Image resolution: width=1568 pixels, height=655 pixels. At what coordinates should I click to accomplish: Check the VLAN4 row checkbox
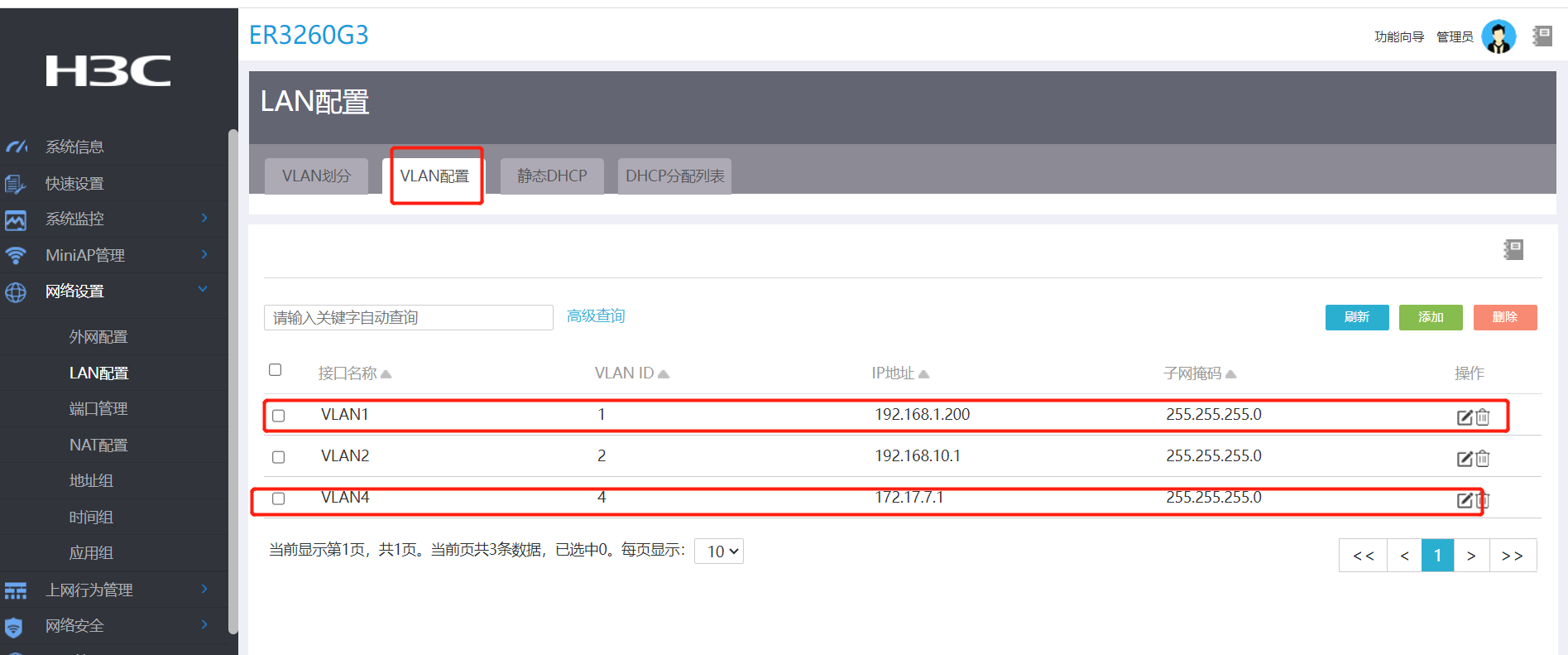[x=279, y=498]
